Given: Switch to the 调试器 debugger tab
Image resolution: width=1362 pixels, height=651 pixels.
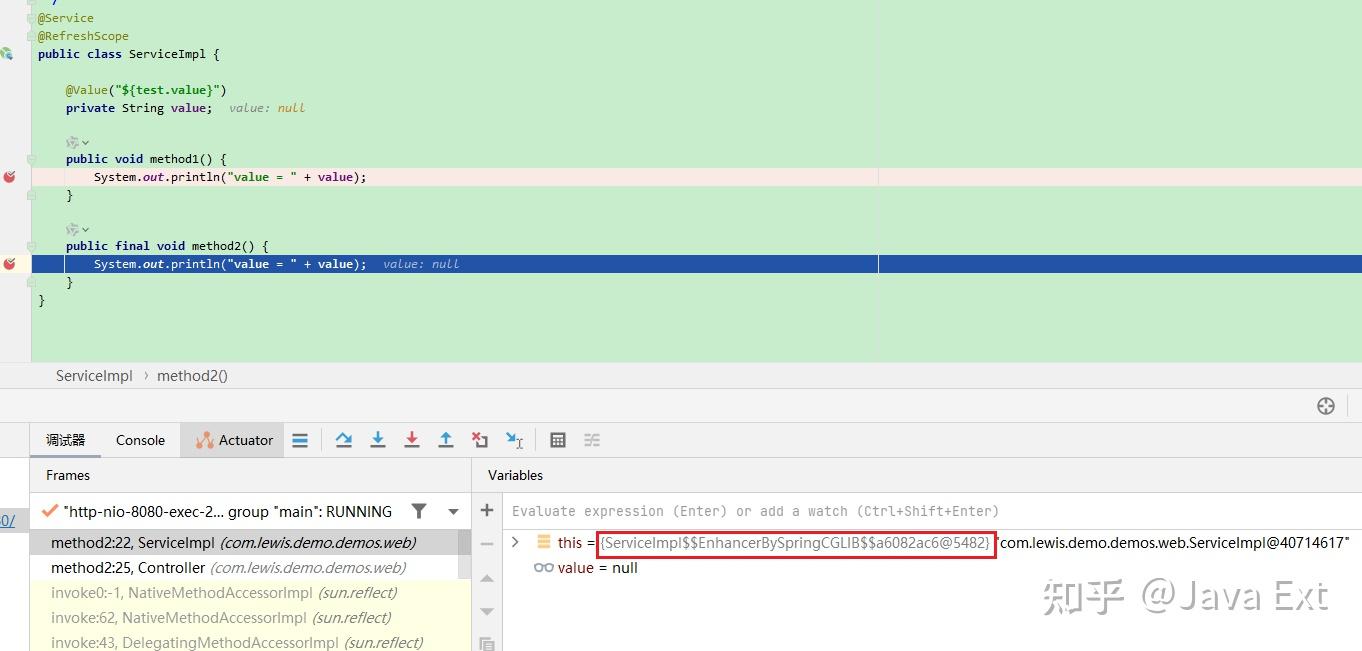Looking at the screenshot, I should pyautogui.click(x=66, y=440).
